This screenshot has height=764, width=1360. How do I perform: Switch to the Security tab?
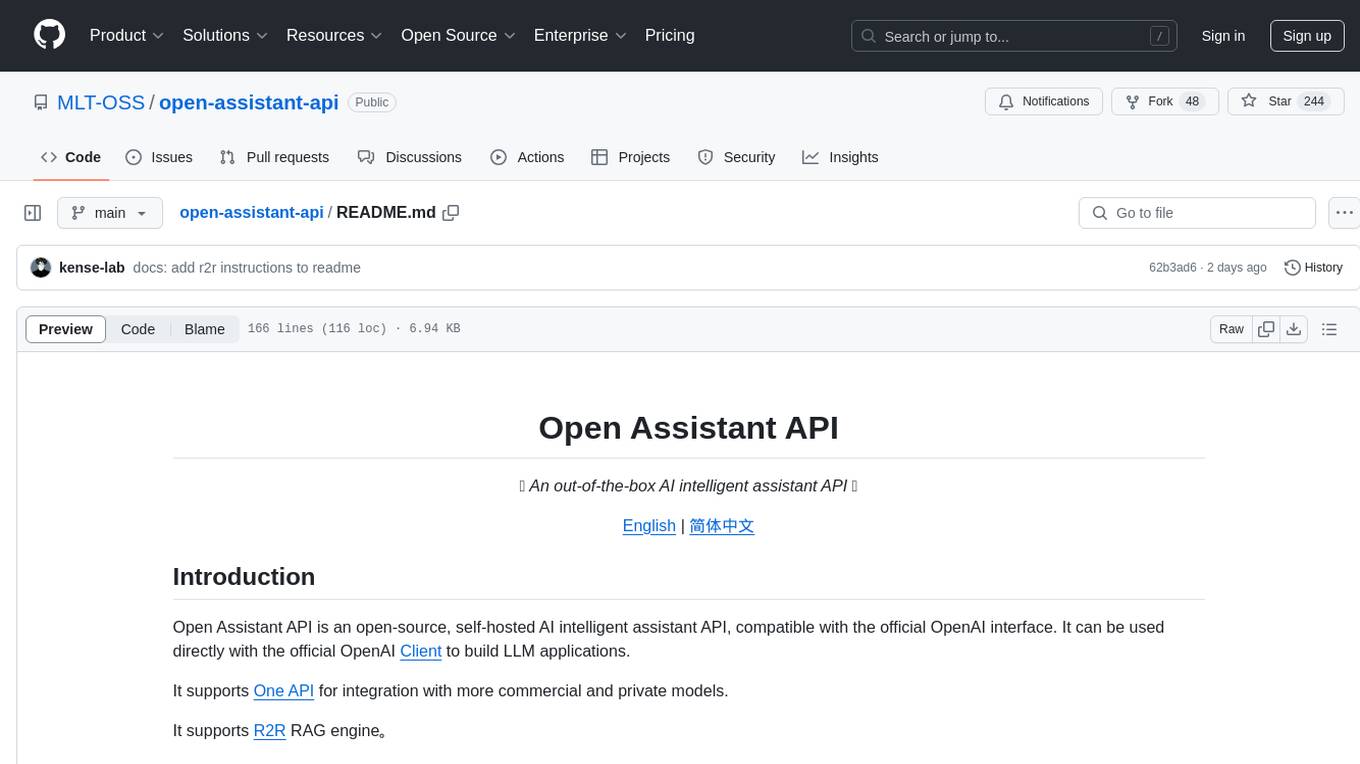(x=737, y=157)
